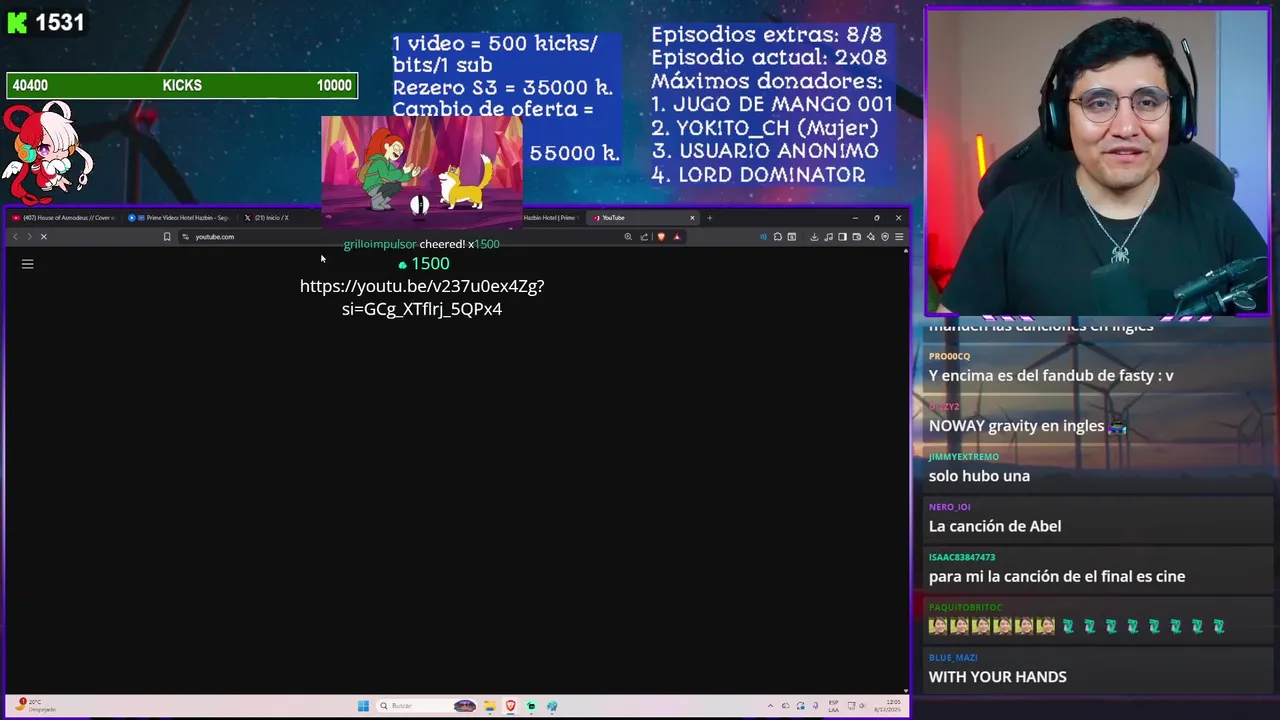
Task: Open the downloads arrow icon
Action: (814, 237)
